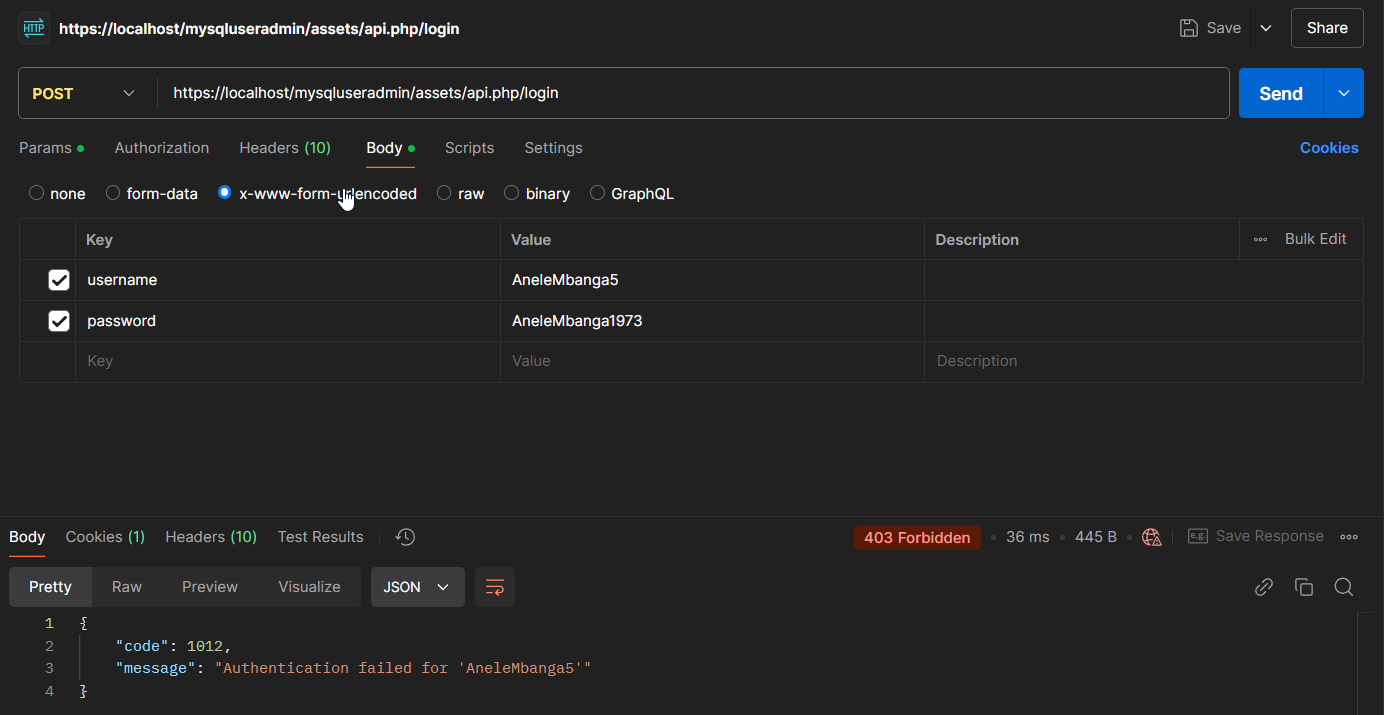The height and width of the screenshot is (715, 1384).
Task: Click the response history clock icon
Action: (405, 537)
